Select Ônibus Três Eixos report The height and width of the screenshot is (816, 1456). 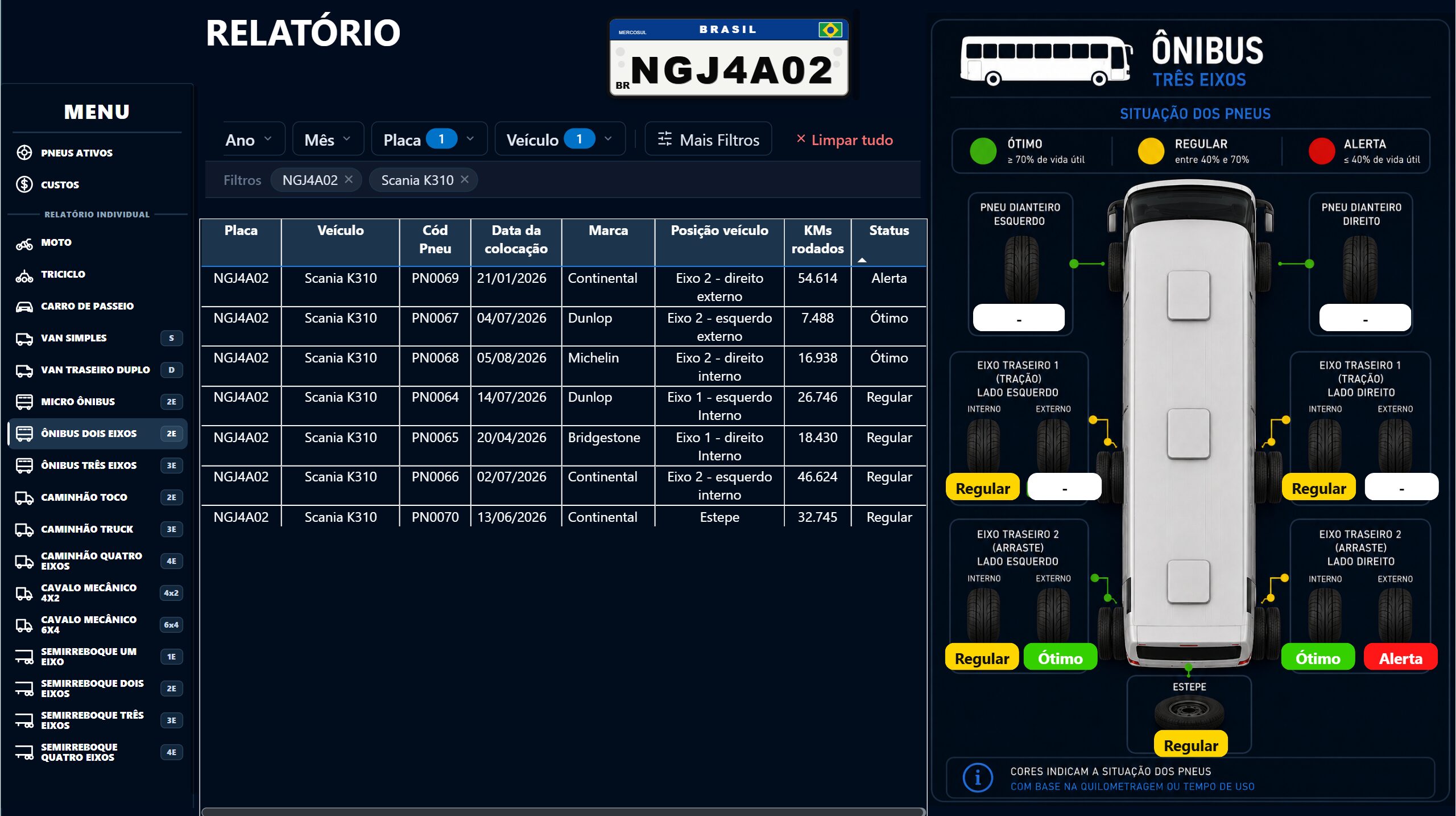(x=98, y=465)
